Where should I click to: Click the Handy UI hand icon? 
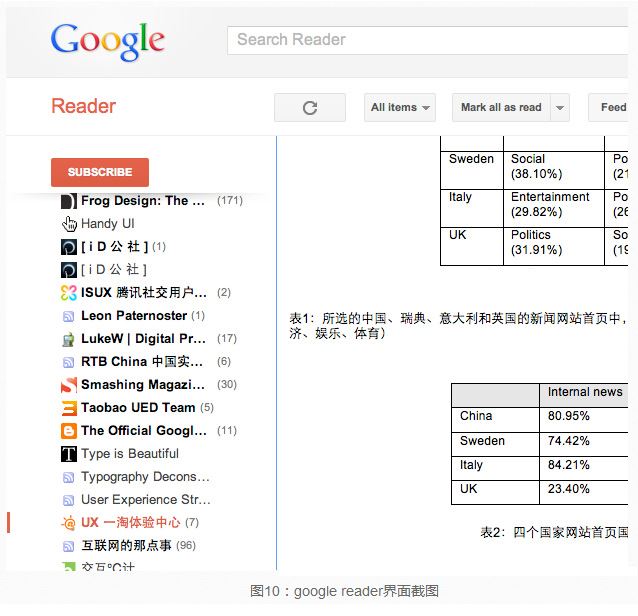[x=69, y=224]
